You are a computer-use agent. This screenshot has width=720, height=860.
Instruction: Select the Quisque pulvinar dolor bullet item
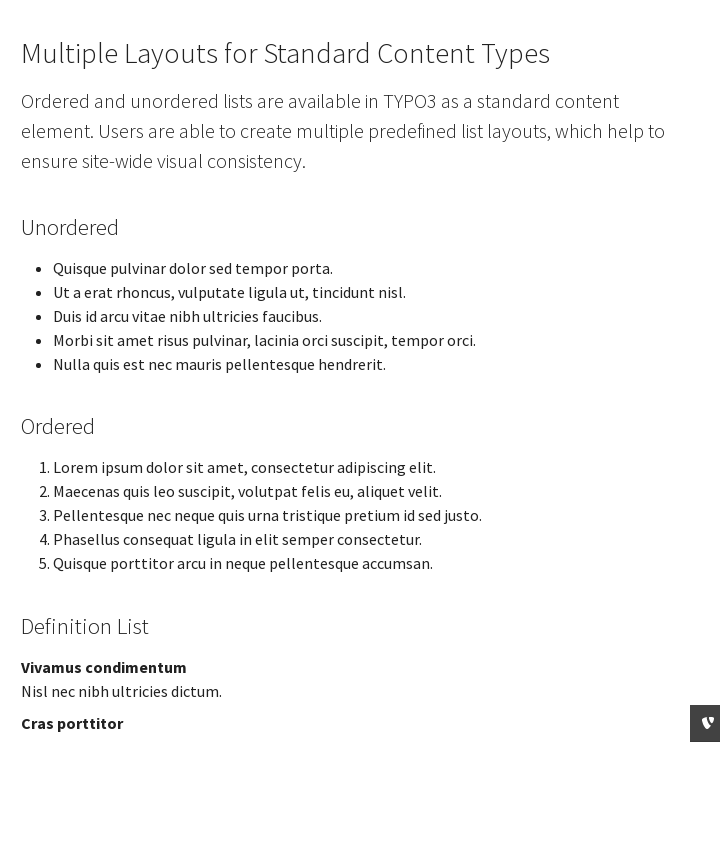(x=193, y=268)
